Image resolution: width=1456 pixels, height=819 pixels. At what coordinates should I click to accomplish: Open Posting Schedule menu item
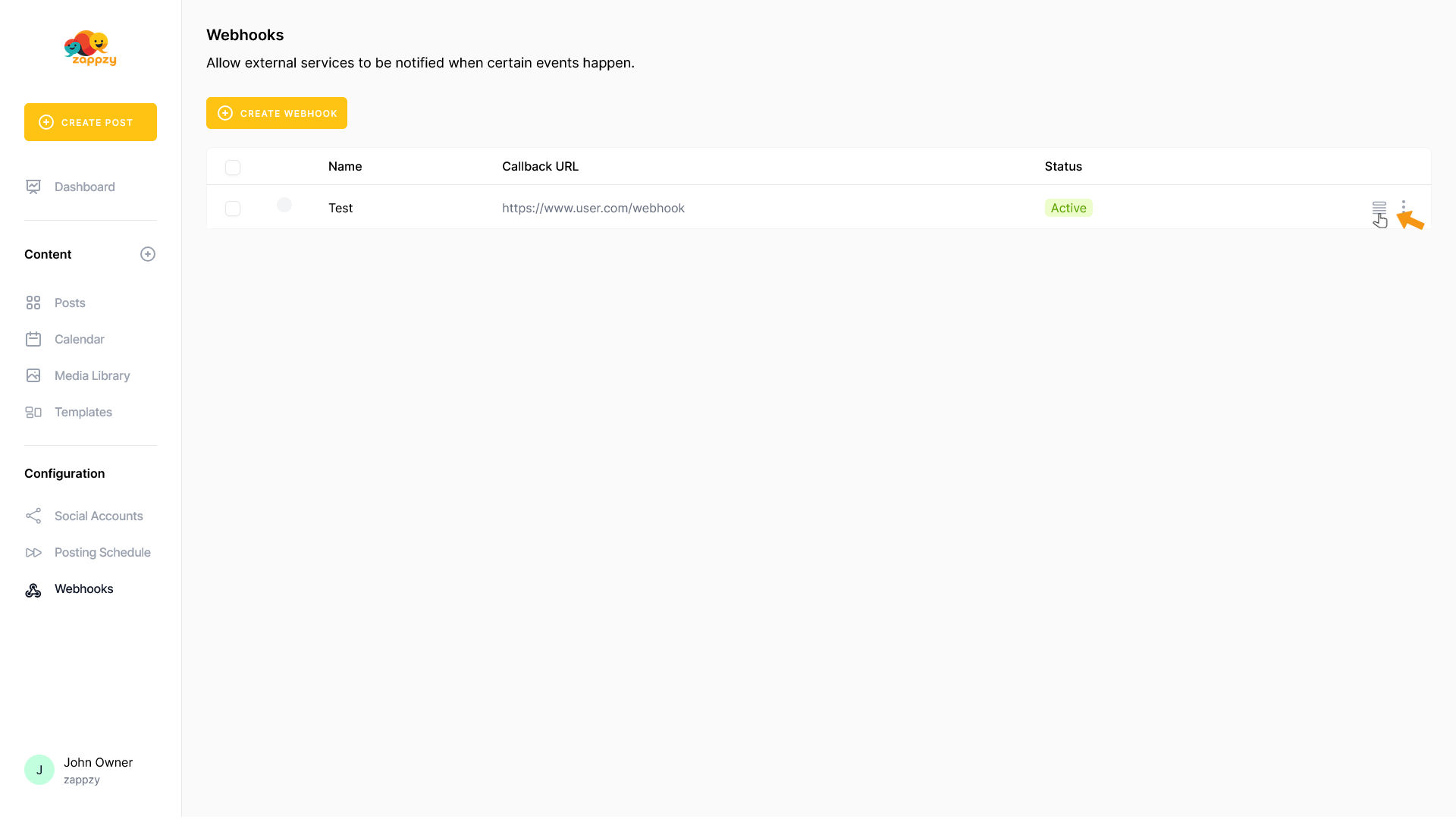pyautogui.click(x=102, y=552)
